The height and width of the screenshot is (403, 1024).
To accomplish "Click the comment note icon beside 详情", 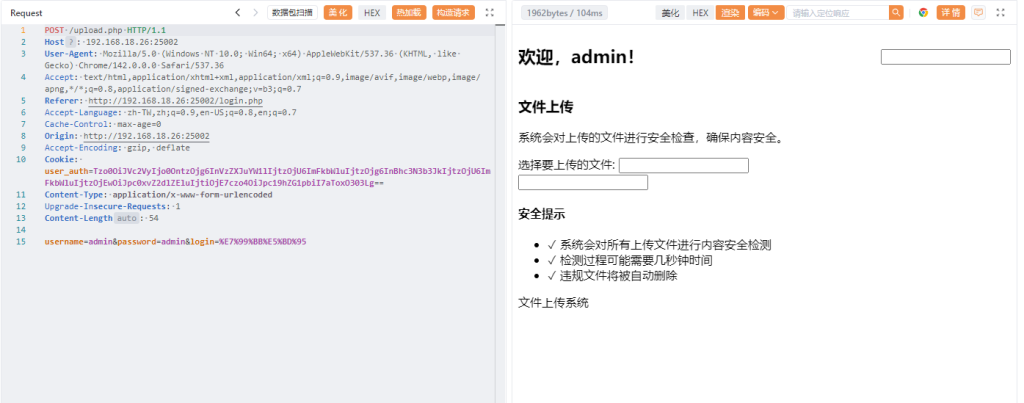I will pos(978,12).
